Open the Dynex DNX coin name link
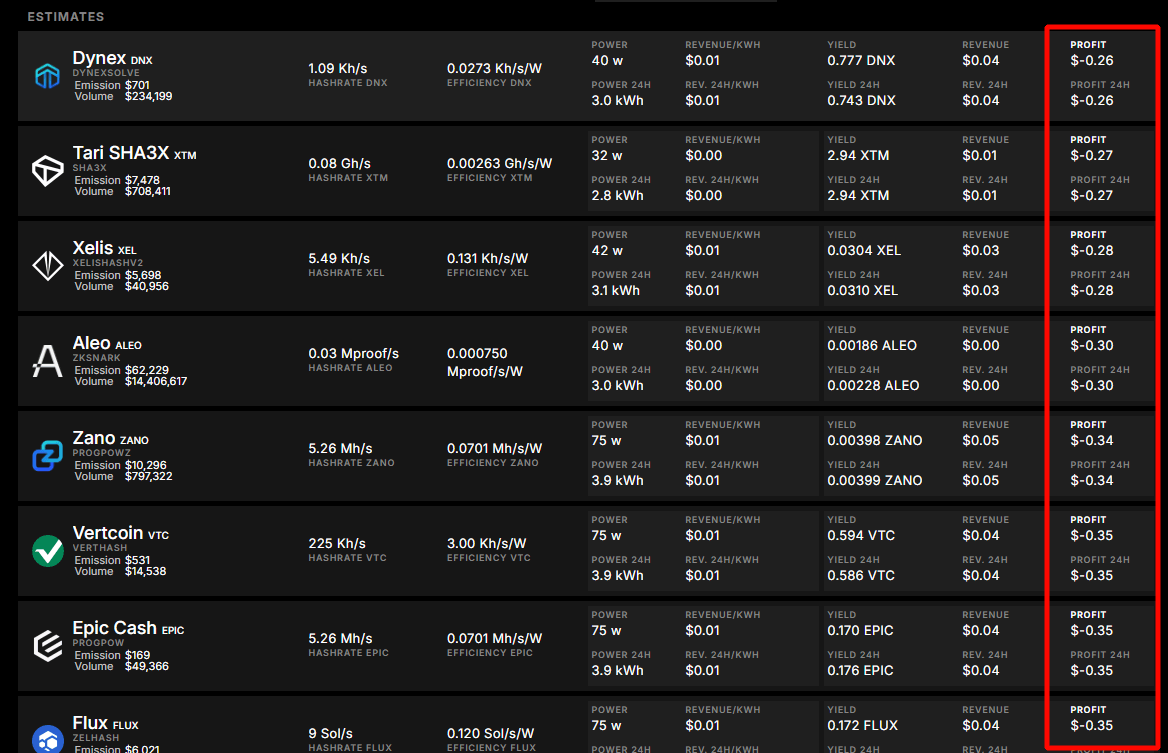 pos(112,59)
